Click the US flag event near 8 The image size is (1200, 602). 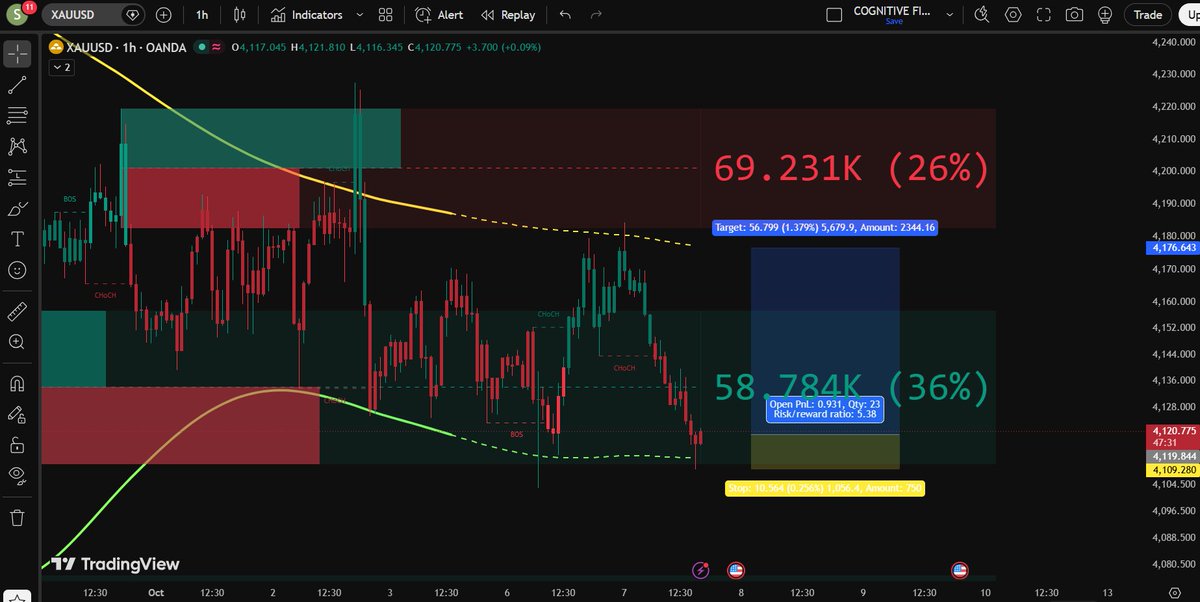point(735,570)
